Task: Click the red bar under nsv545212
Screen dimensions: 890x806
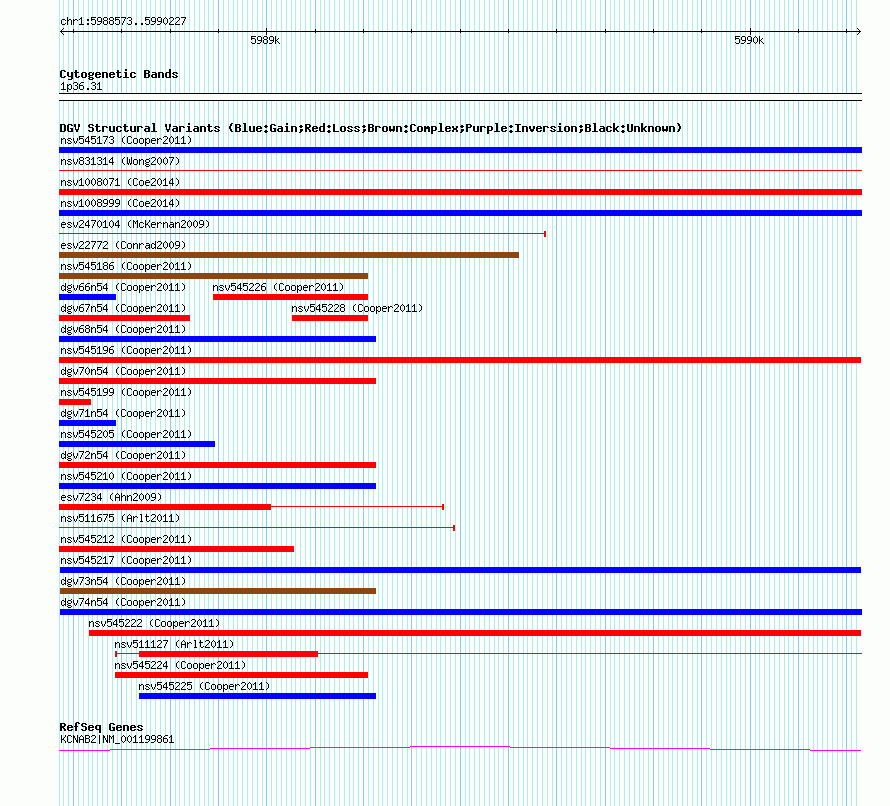Action: coord(177,549)
